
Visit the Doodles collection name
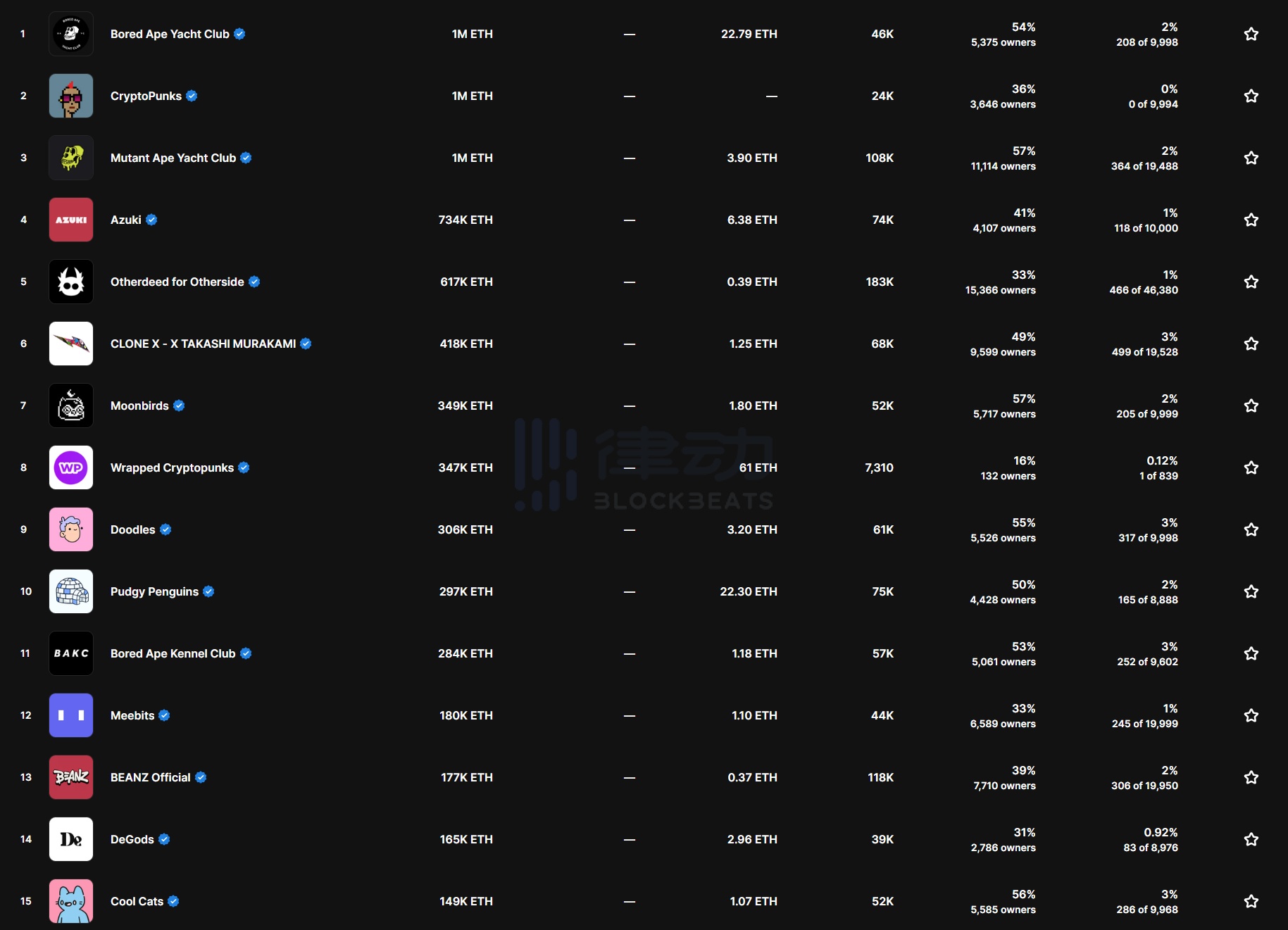click(x=133, y=529)
